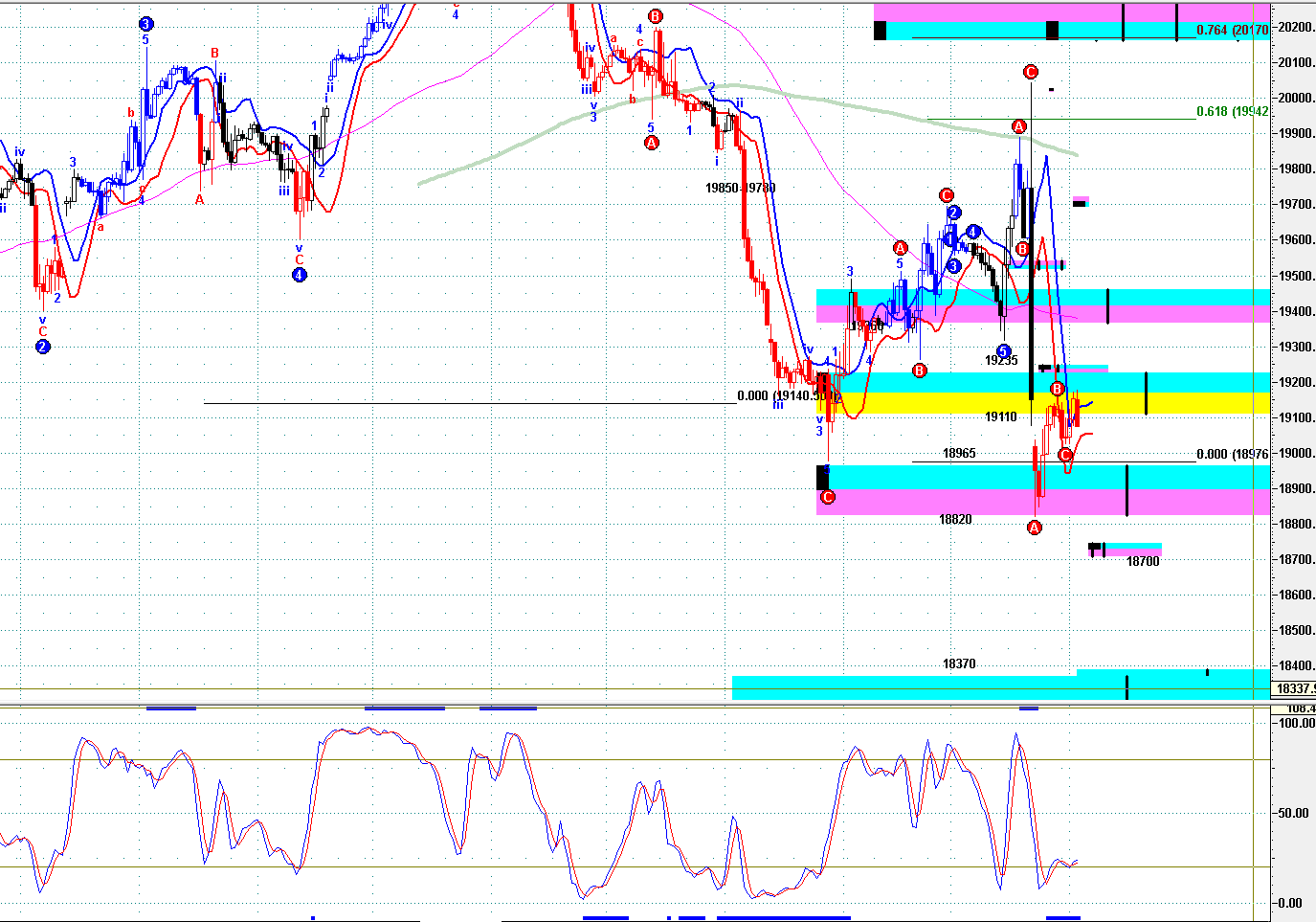
Task: Select the green 0.618 (19942) retracement label
Action: (1231, 111)
